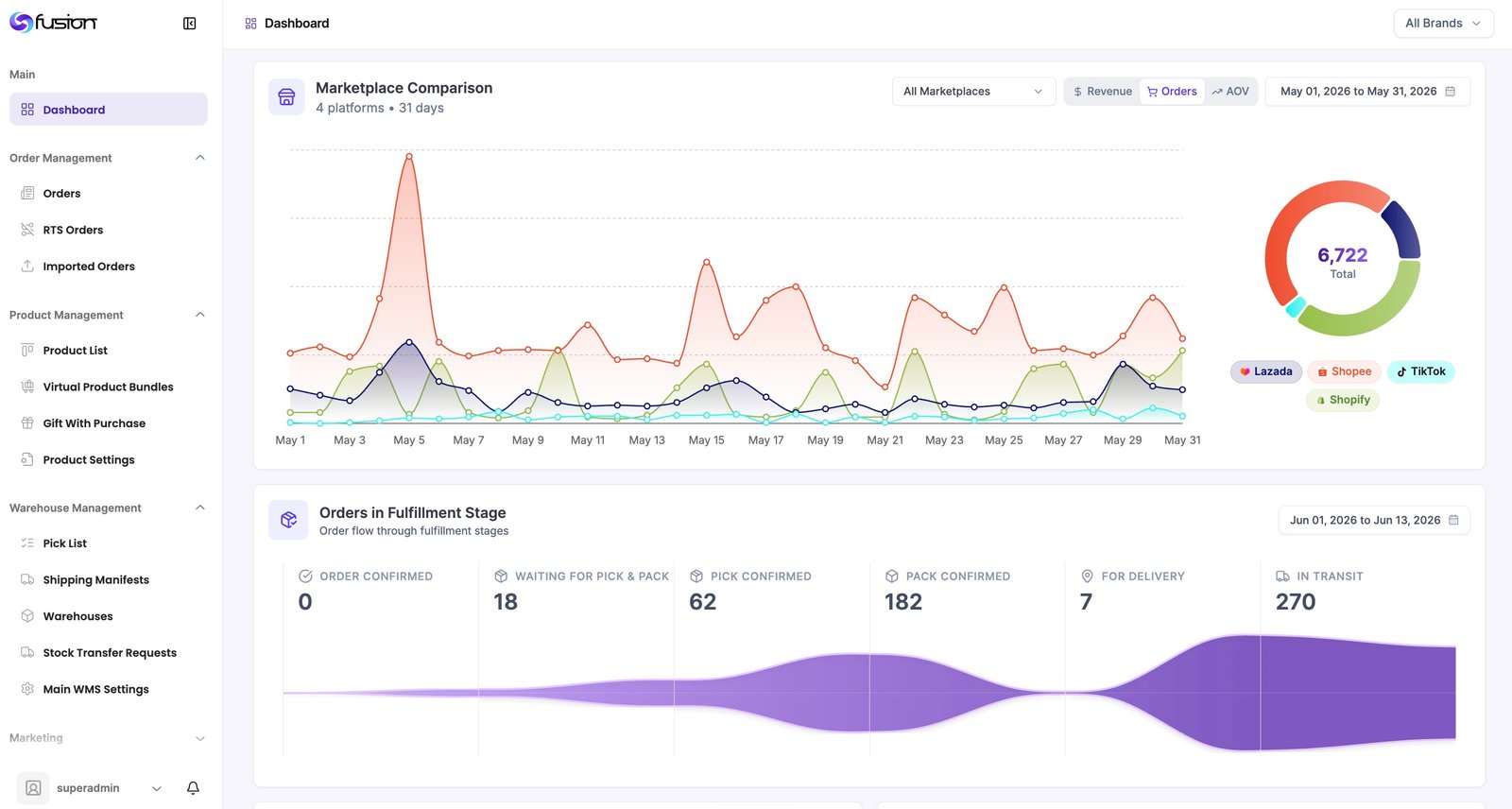The image size is (1512, 809).
Task: Click the Imported Orders upload icon
Action: tap(27, 267)
